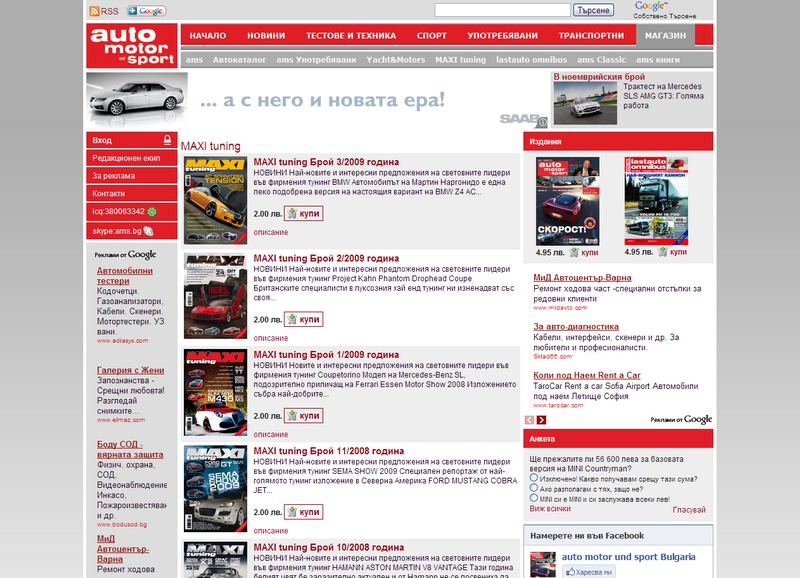The height and width of the screenshot is (578, 800).
Task: Open the RSS feed icon
Action: (x=94, y=11)
